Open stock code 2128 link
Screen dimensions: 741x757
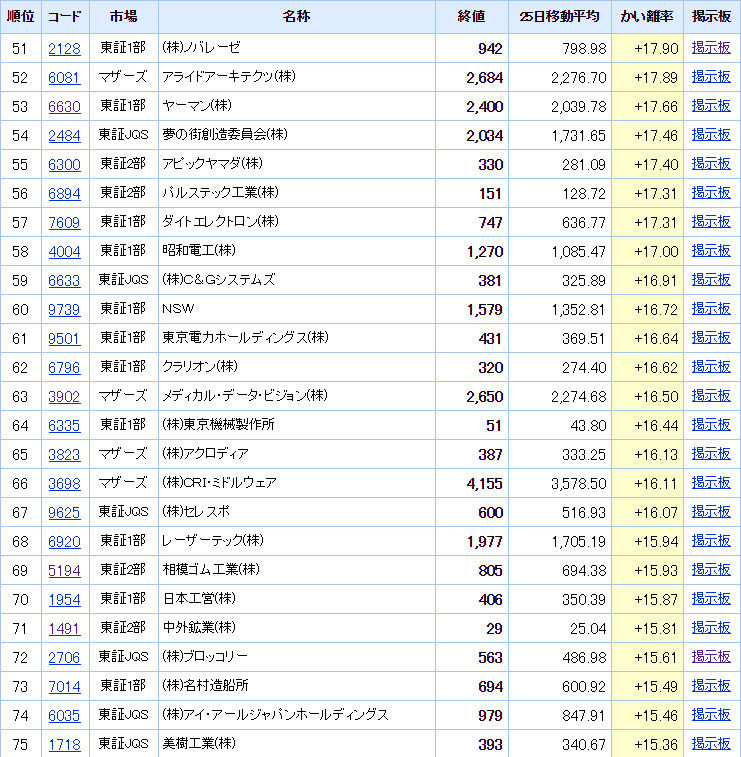point(64,49)
